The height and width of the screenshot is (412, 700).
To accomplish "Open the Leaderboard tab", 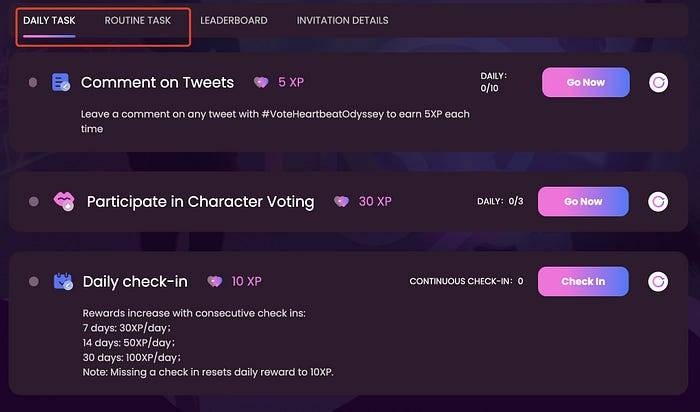I will tap(233, 21).
